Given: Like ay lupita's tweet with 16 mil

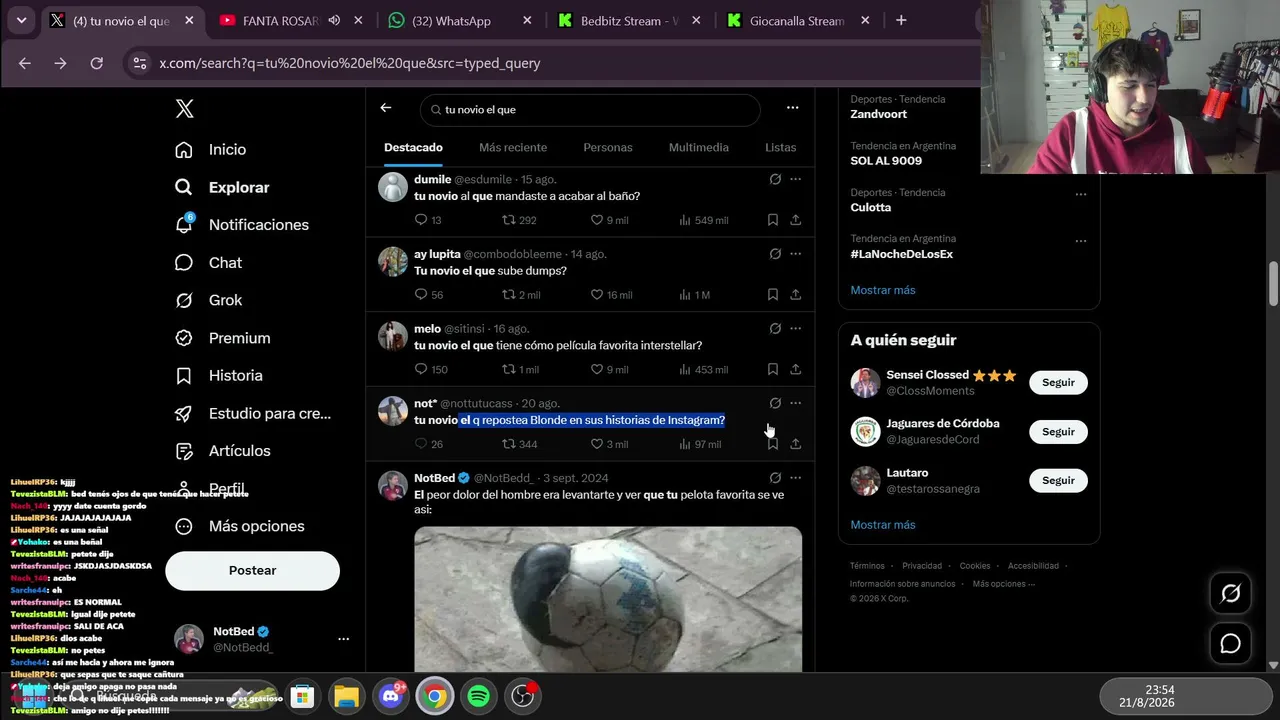Looking at the screenshot, I should (597, 294).
